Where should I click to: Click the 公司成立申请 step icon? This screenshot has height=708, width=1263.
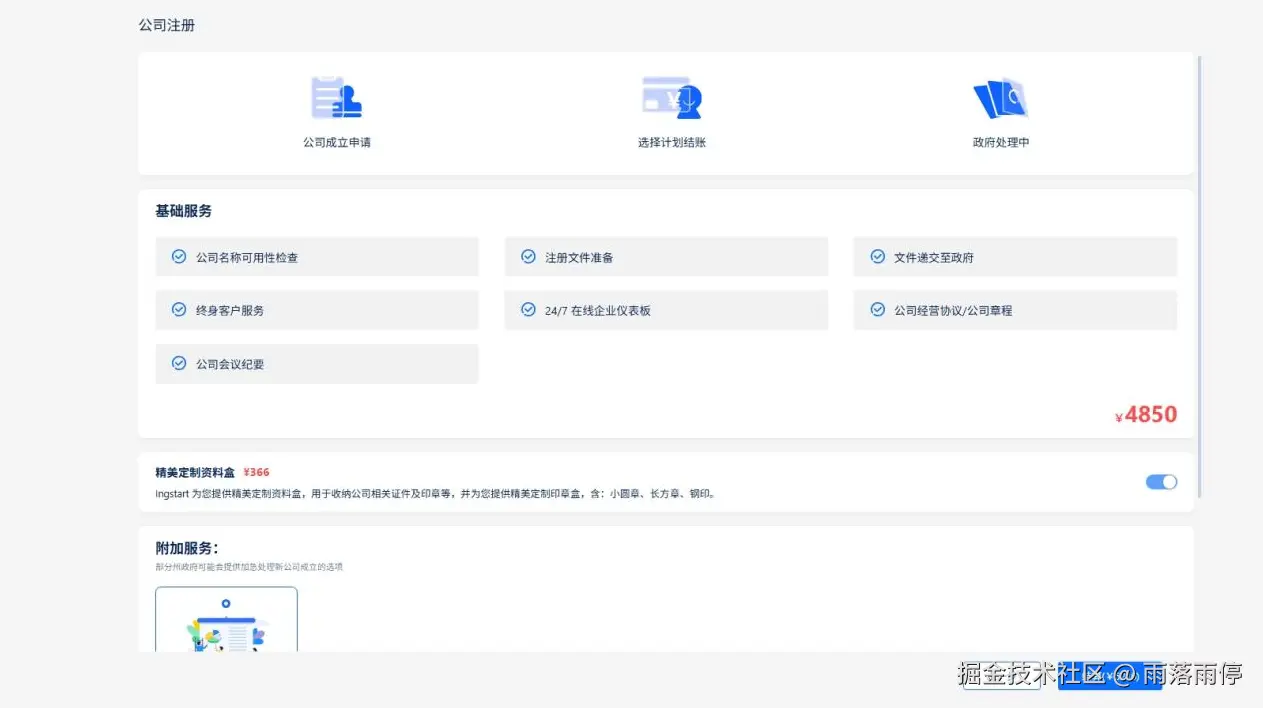coord(336,98)
